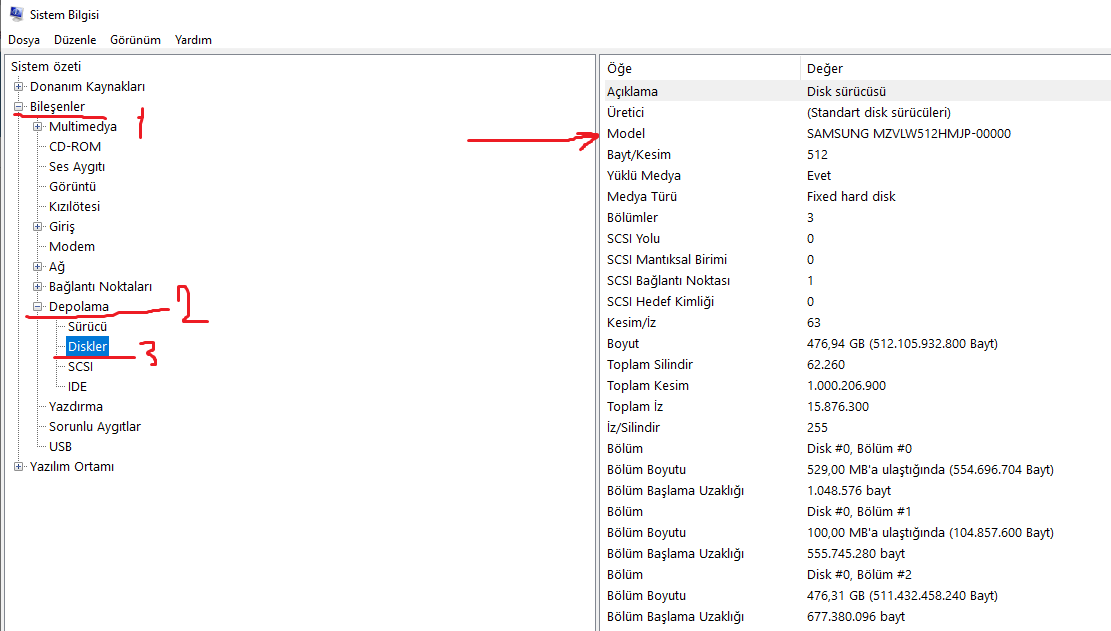This screenshot has width=1111, height=631.
Task: Select the Bağlantı Noktaları tree item
Action: click(x=101, y=287)
